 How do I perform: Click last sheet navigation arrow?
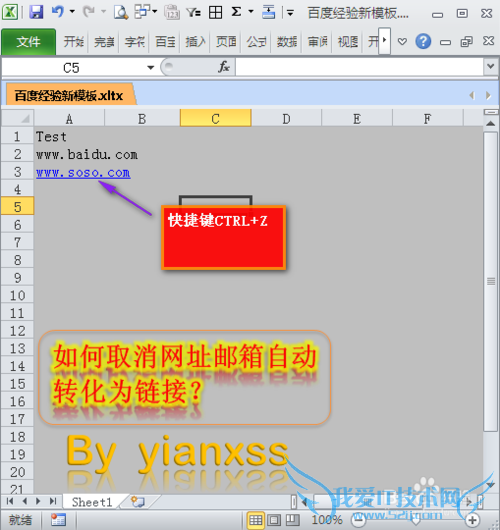53,501
